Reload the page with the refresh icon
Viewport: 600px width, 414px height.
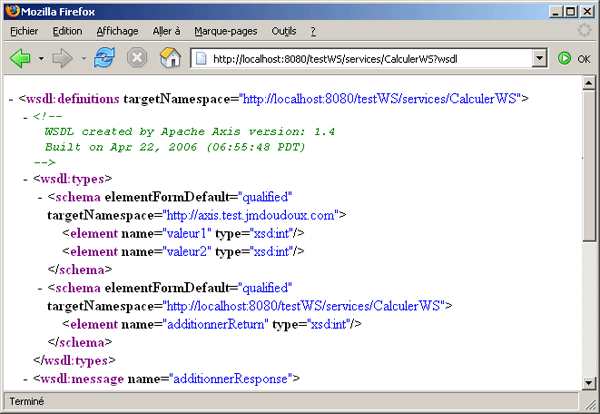click(x=104, y=58)
